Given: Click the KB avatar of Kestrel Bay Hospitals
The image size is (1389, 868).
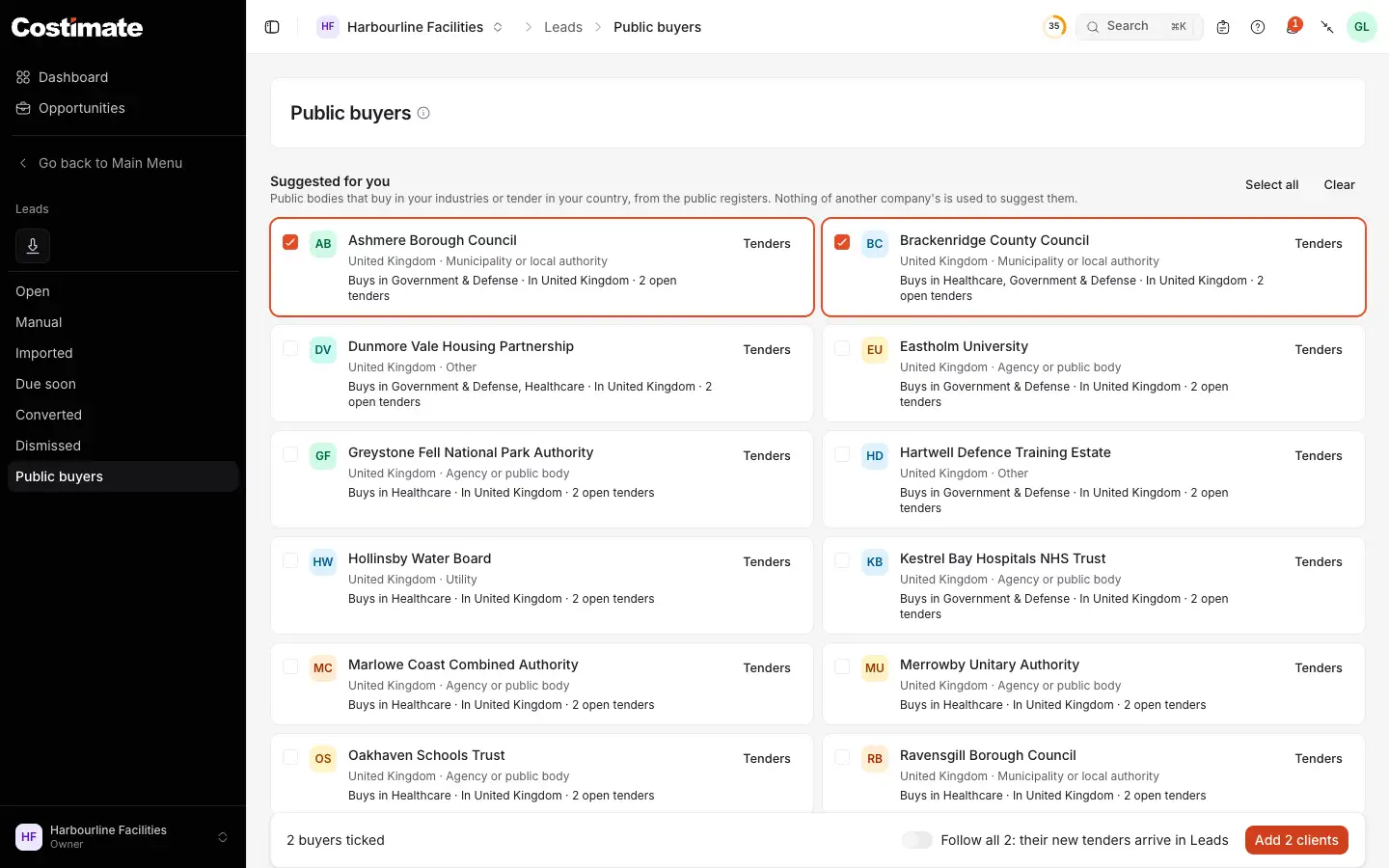Looking at the screenshot, I should pyautogui.click(x=875, y=562).
